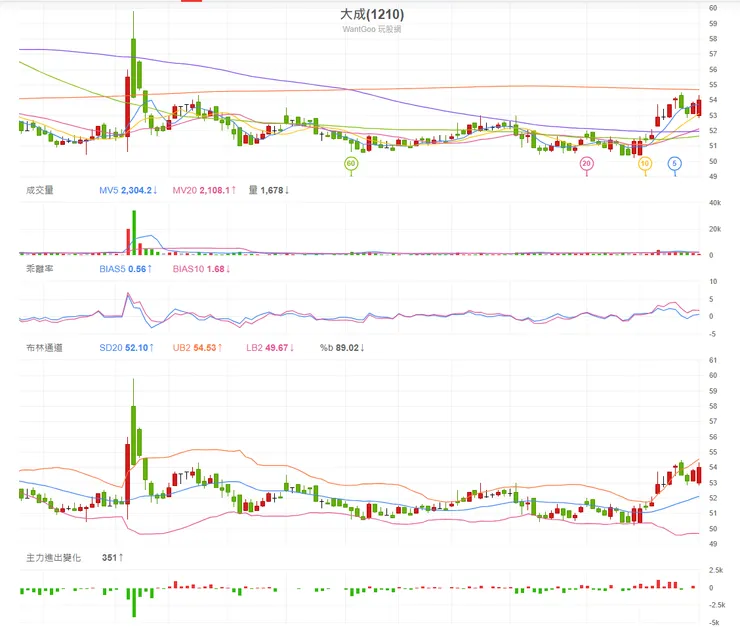Click the 成交量 panel label

pos(40,190)
